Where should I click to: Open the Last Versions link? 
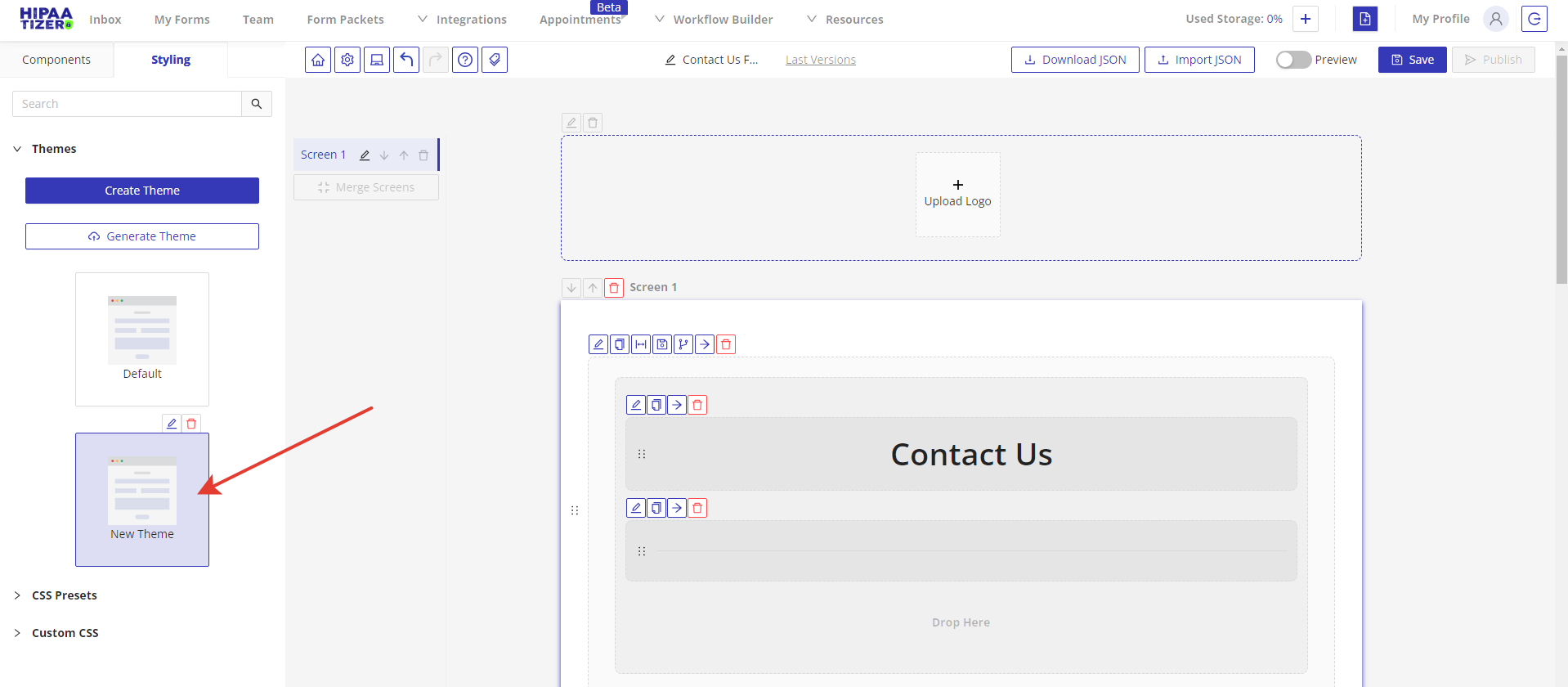820,60
